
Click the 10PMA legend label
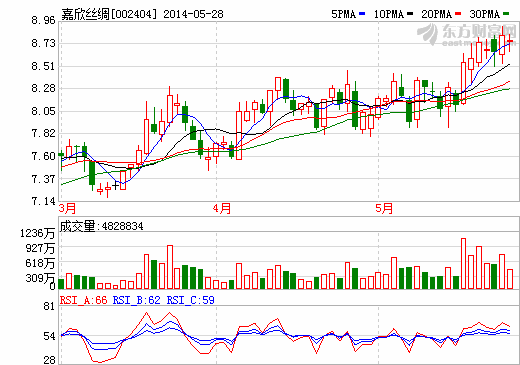[x=389, y=14]
